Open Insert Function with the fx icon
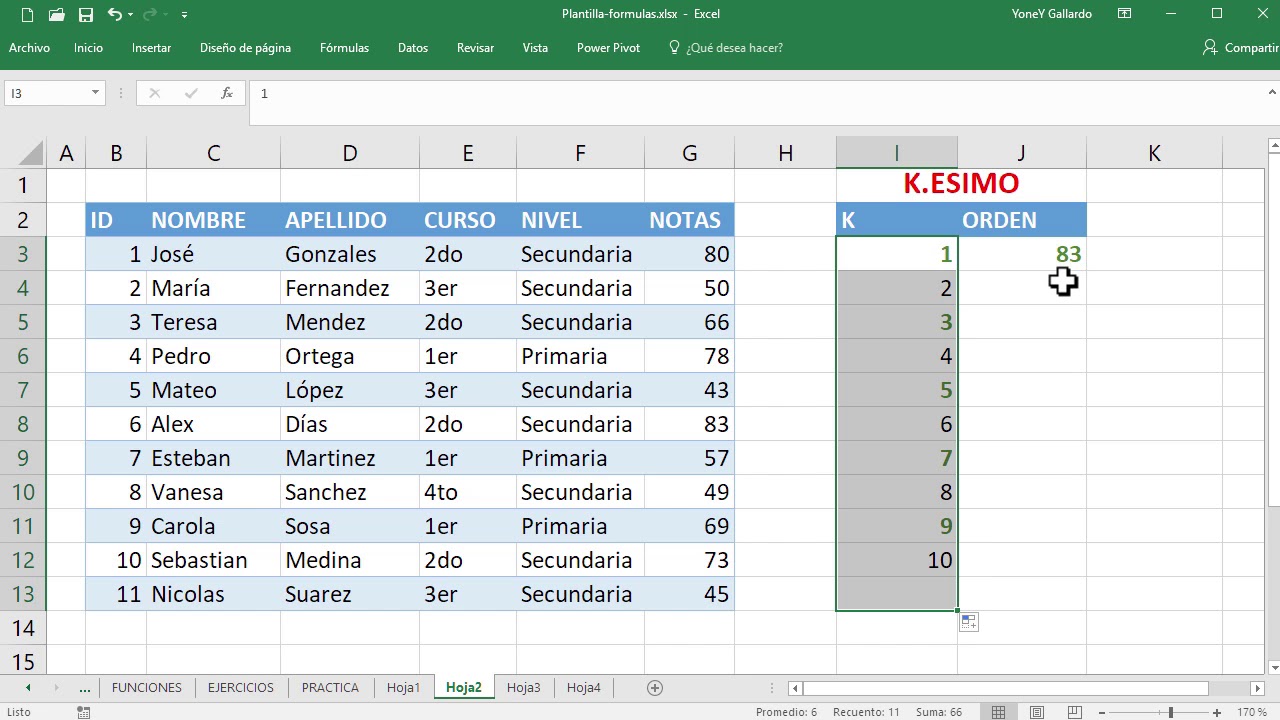1280x720 pixels. (x=226, y=93)
